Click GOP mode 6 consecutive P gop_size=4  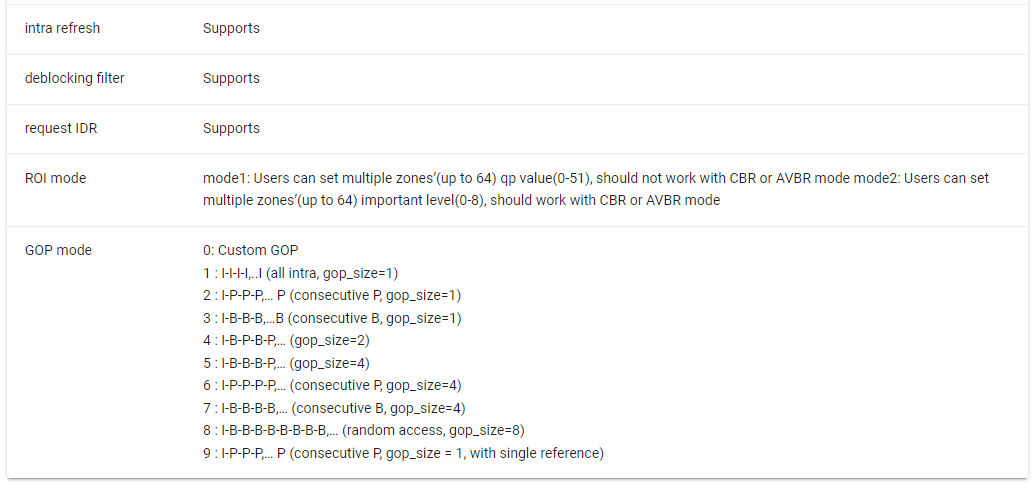pyautogui.click(x=331, y=386)
